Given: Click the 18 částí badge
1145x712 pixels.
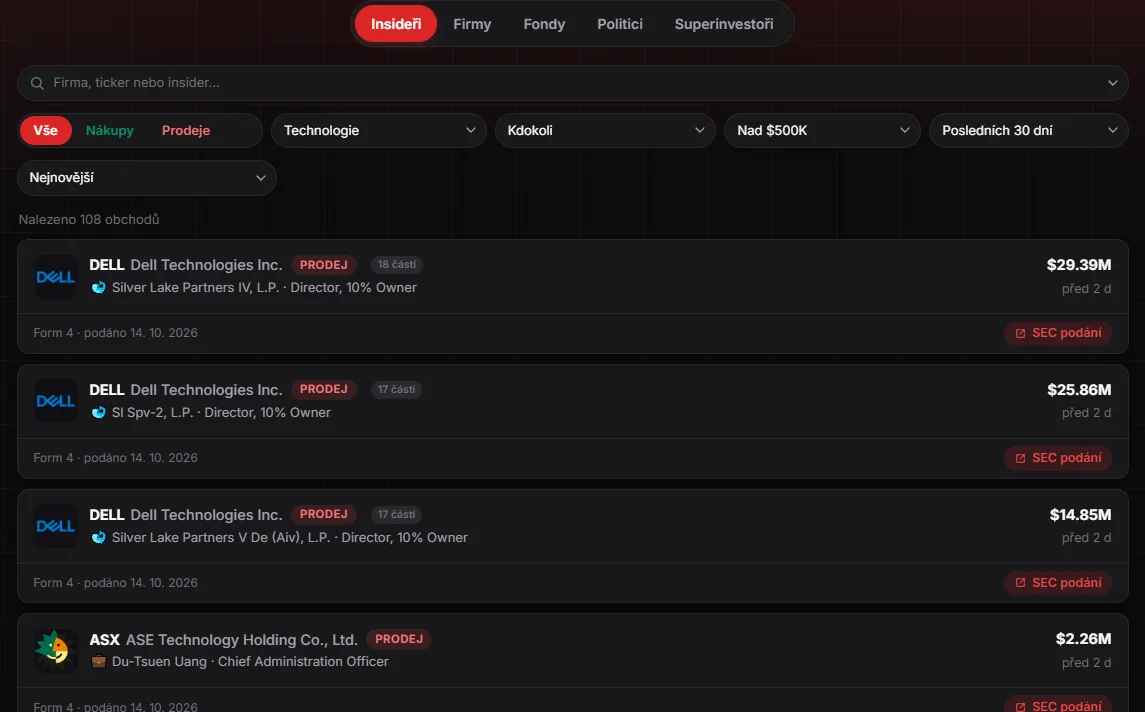Looking at the screenshot, I should point(397,264).
